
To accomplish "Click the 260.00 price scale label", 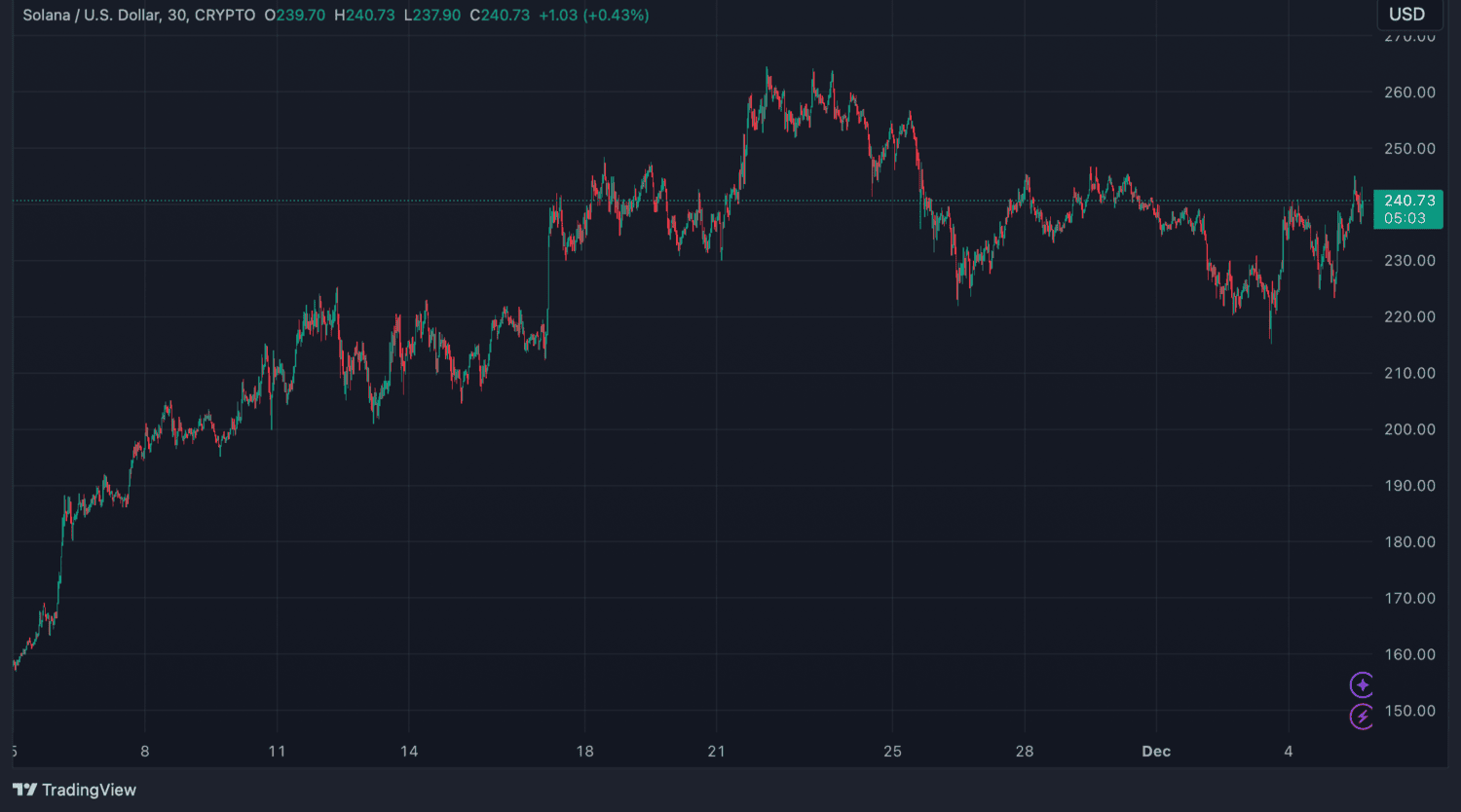I will click(x=1409, y=92).
